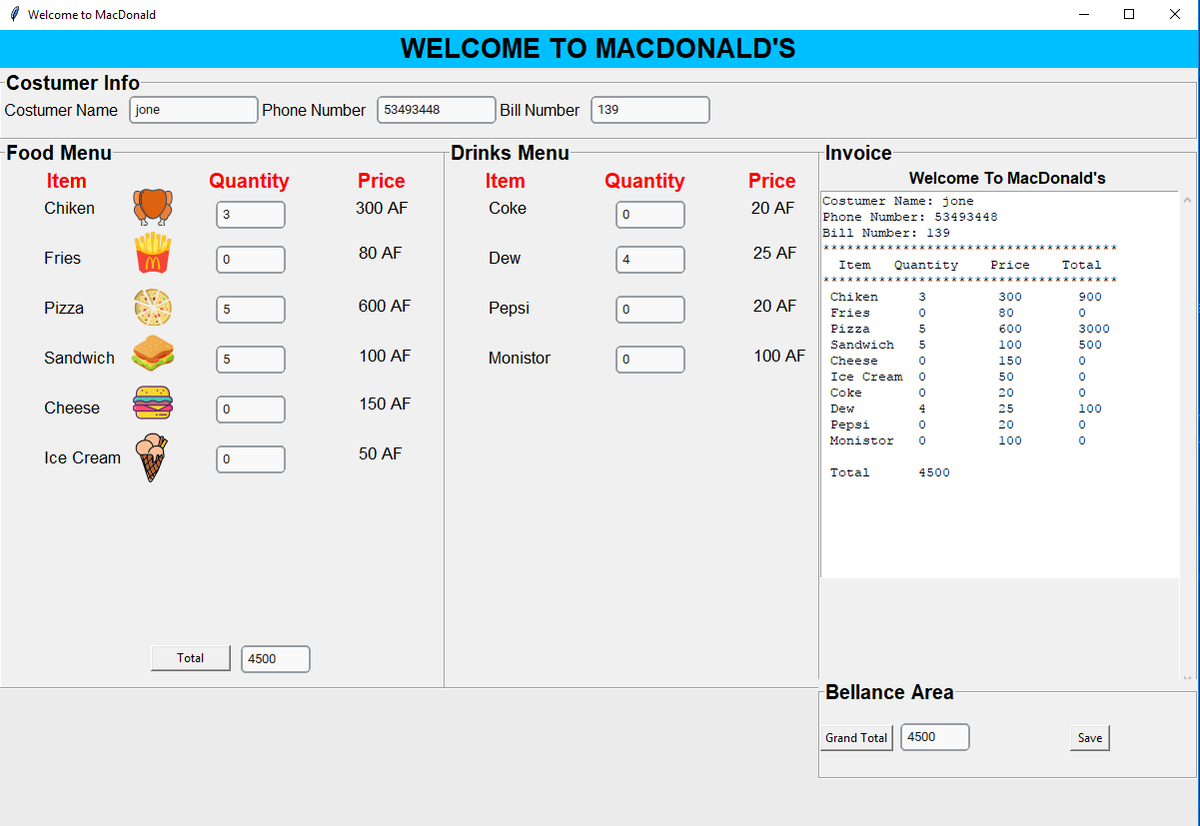
Task: Select the Chiken quantity field
Action: pos(251,215)
